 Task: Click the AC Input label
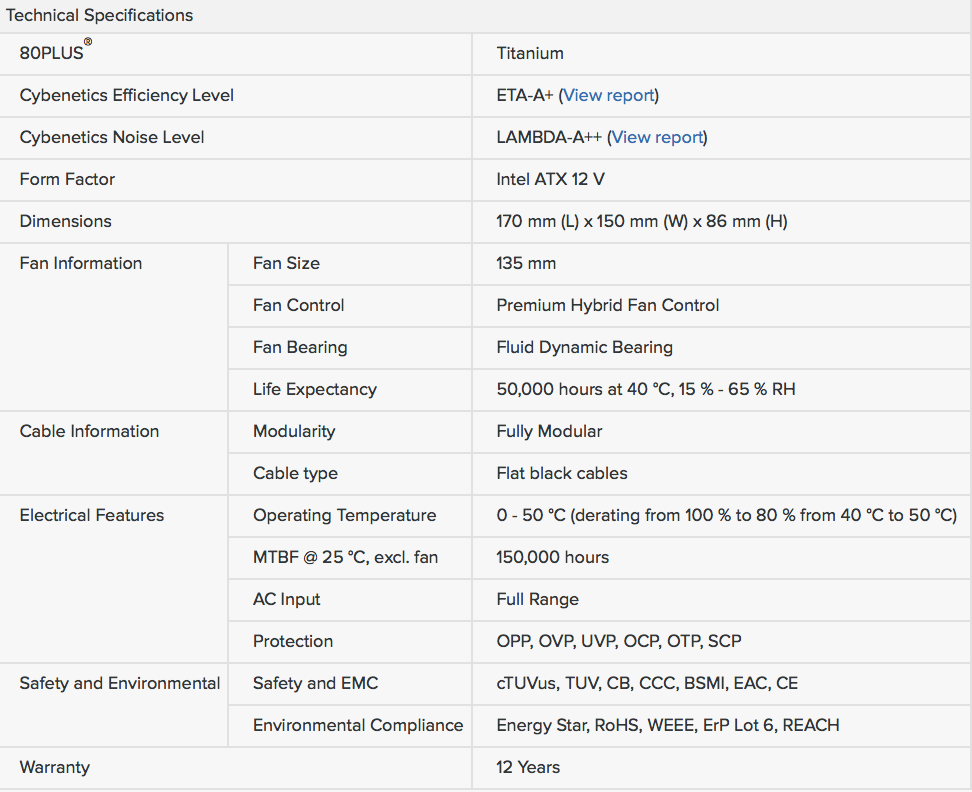(286, 600)
